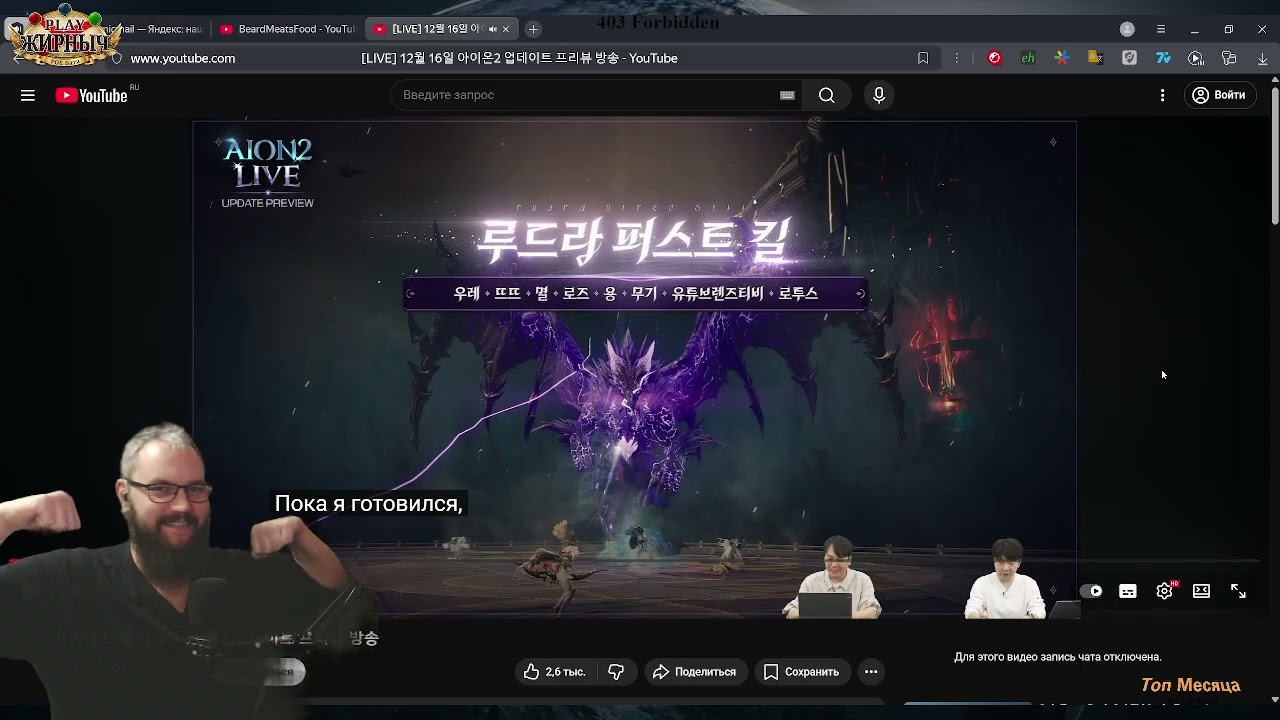
Task: Open the address bar three-dot menu
Action: tap(957, 58)
